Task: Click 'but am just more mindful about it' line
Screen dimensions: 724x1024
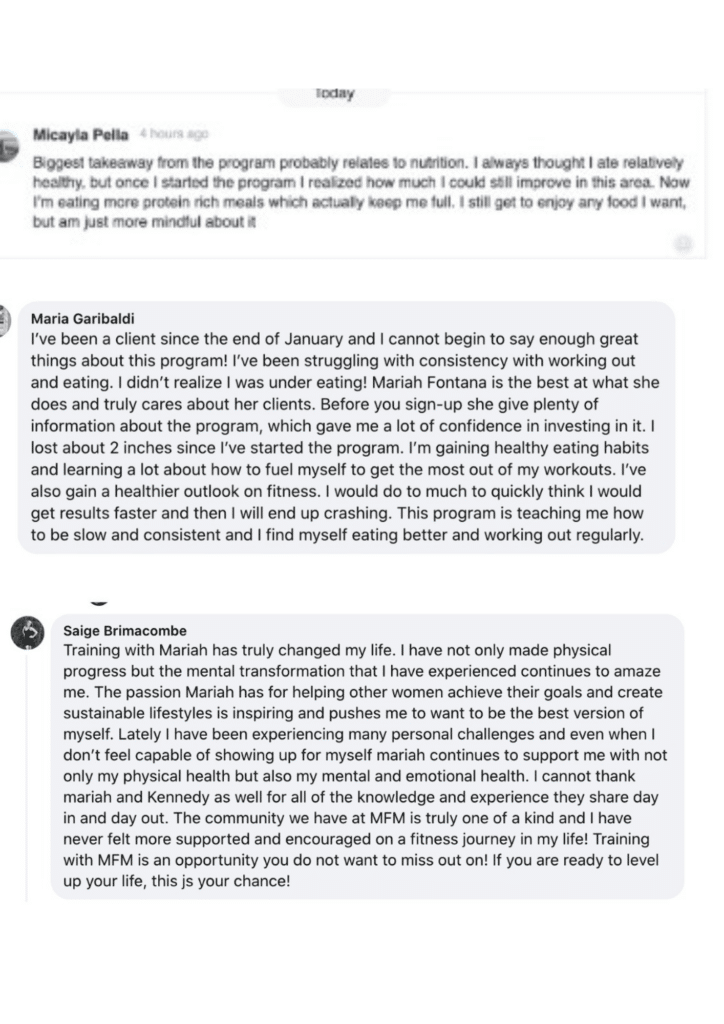Action: (144, 222)
